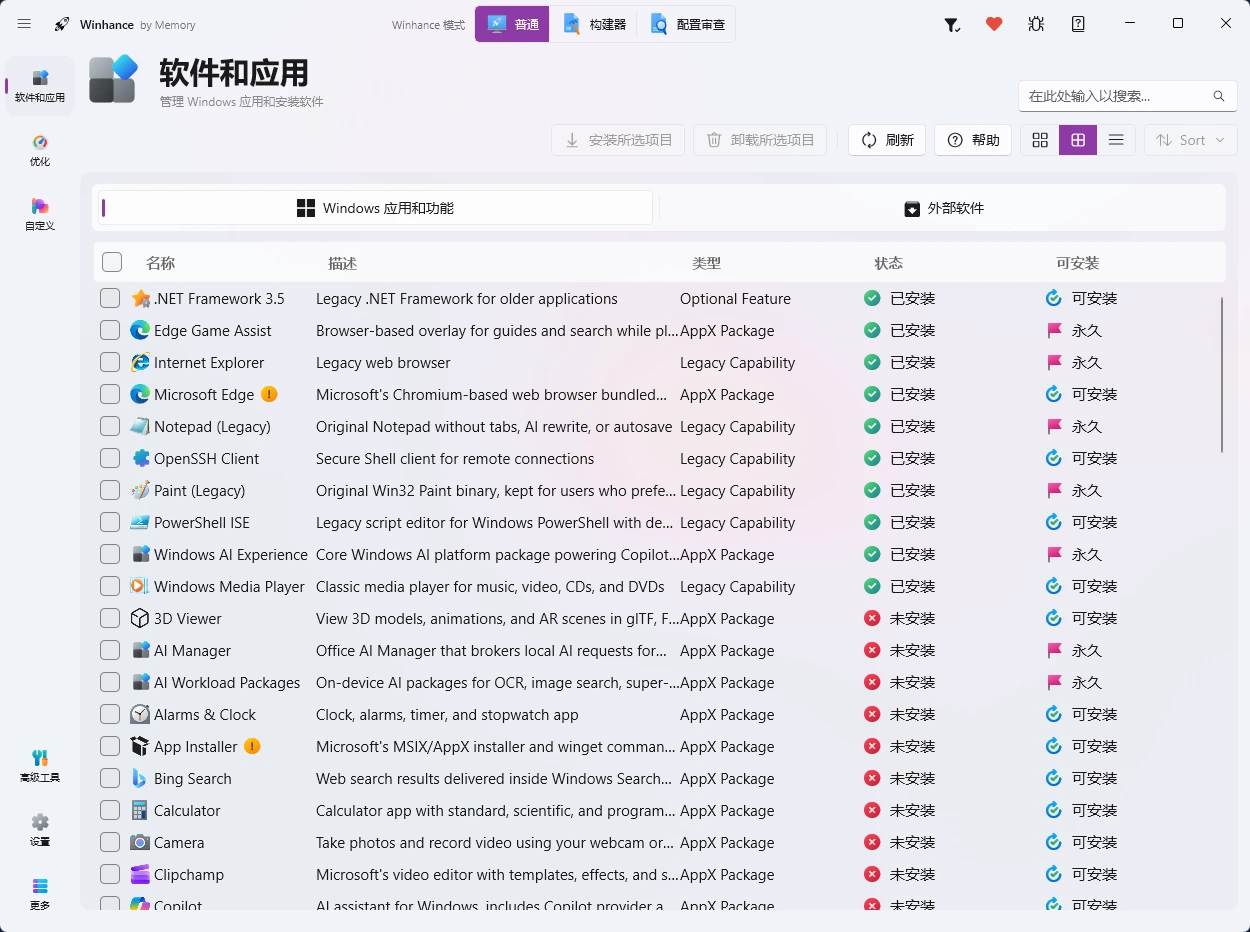Click App Installer warning badge
Screen dimensions: 1250x932
point(252,746)
